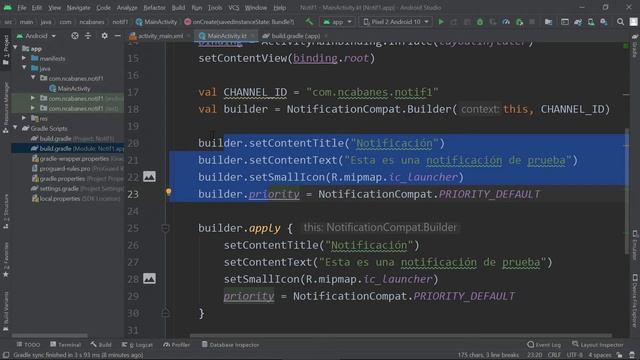Collapse the app module tree node
The height and width of the screenshot is (360, 640).
(16, 48)
